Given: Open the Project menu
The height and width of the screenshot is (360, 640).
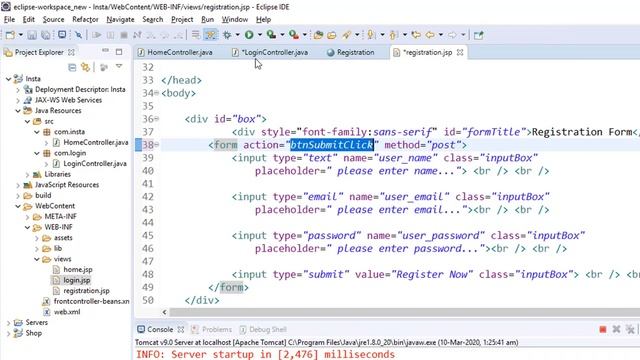Looking at the screenshot, I should [x=182, y=19].
